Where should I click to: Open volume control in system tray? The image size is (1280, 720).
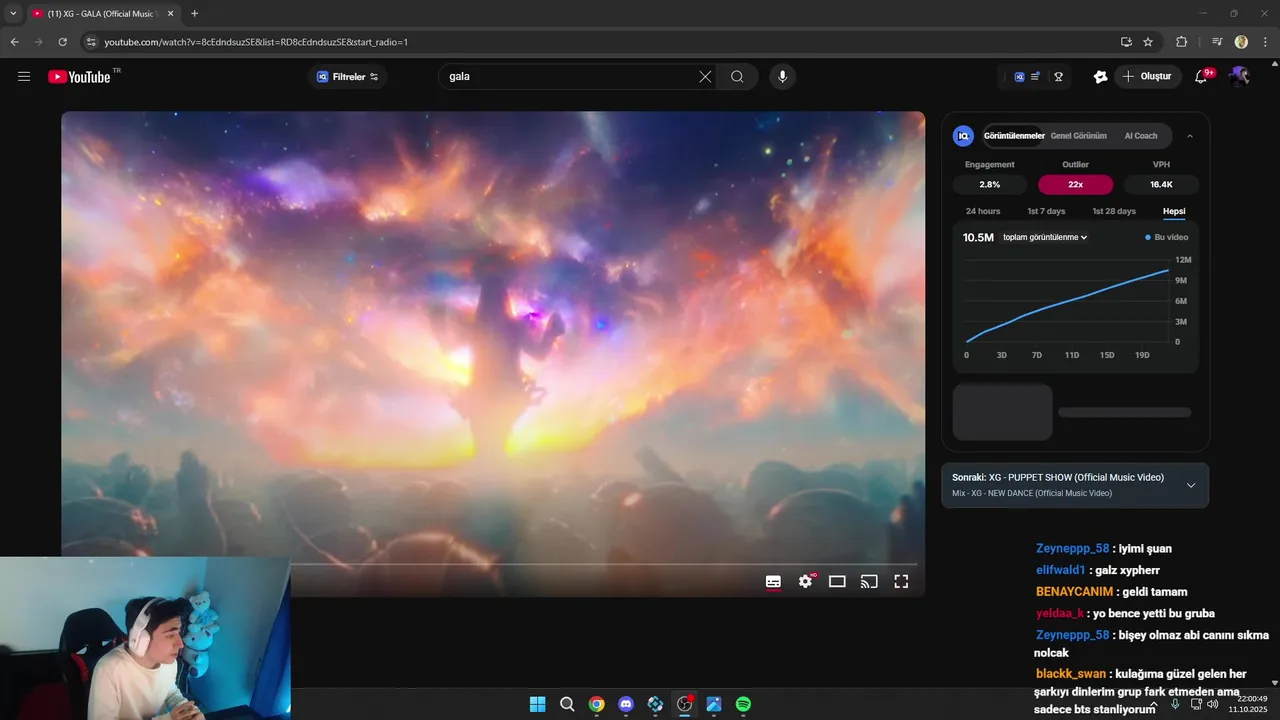(1213, 704)
